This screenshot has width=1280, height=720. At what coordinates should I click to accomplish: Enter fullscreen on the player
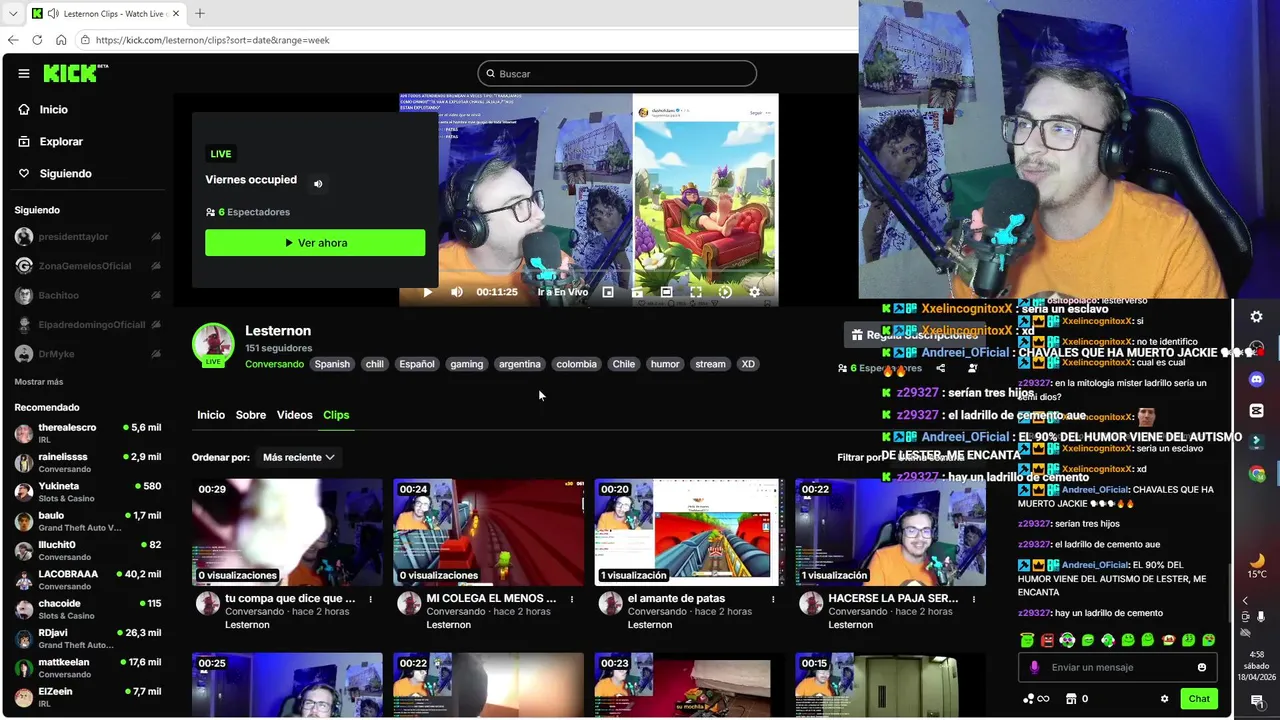[x=695, y=292]
